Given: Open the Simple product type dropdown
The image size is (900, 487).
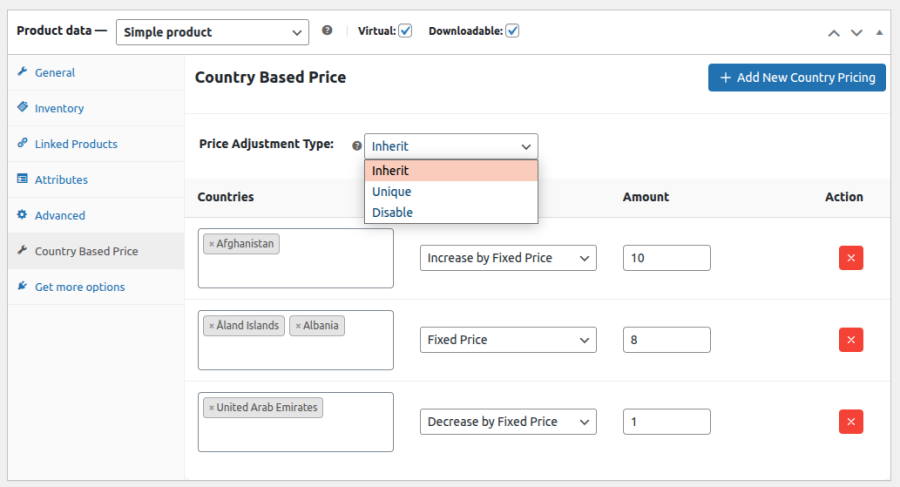Looking at the screenshot, I should 212,32.
